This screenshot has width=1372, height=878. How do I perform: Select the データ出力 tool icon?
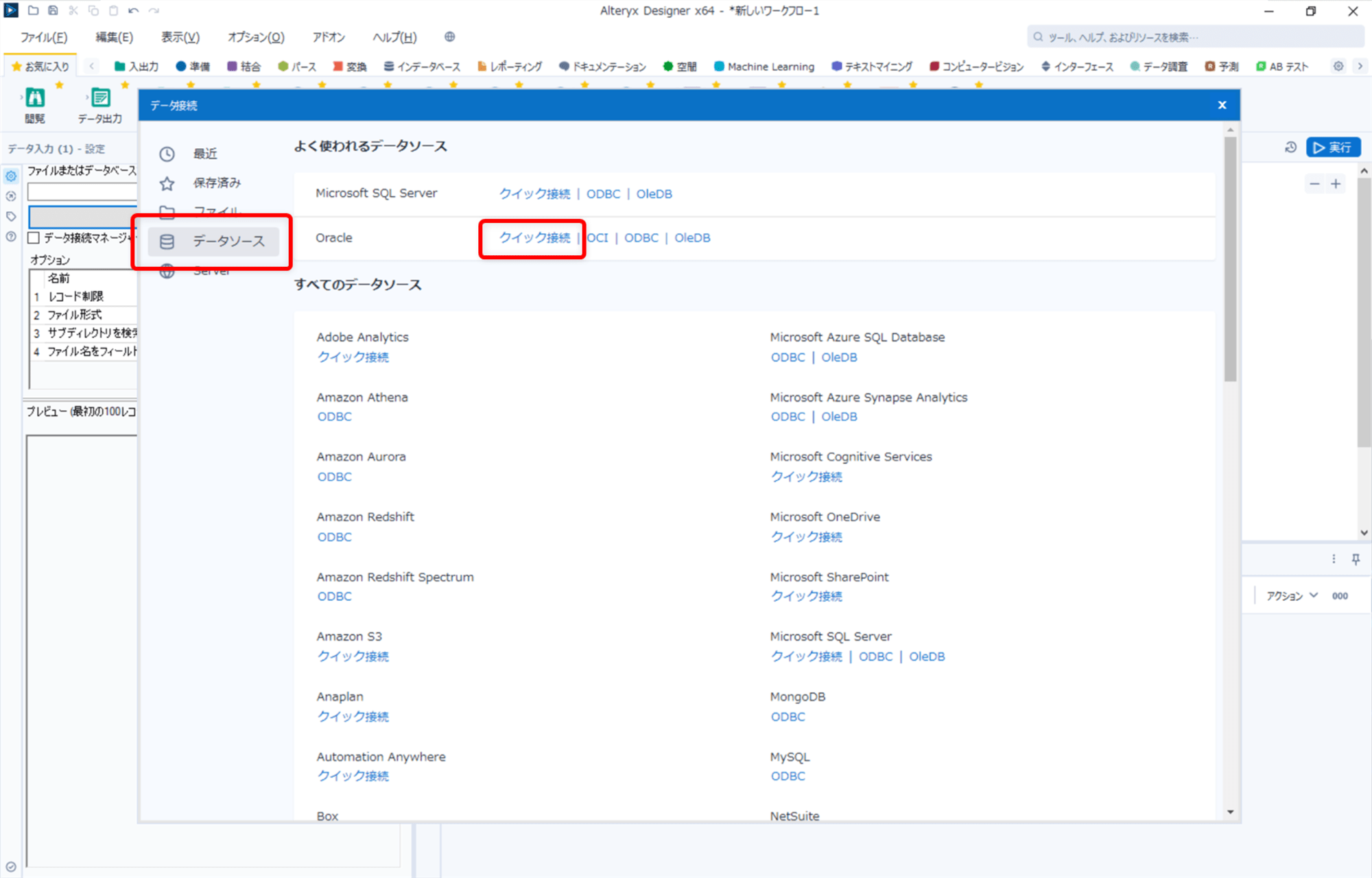[x=101, y=98]
